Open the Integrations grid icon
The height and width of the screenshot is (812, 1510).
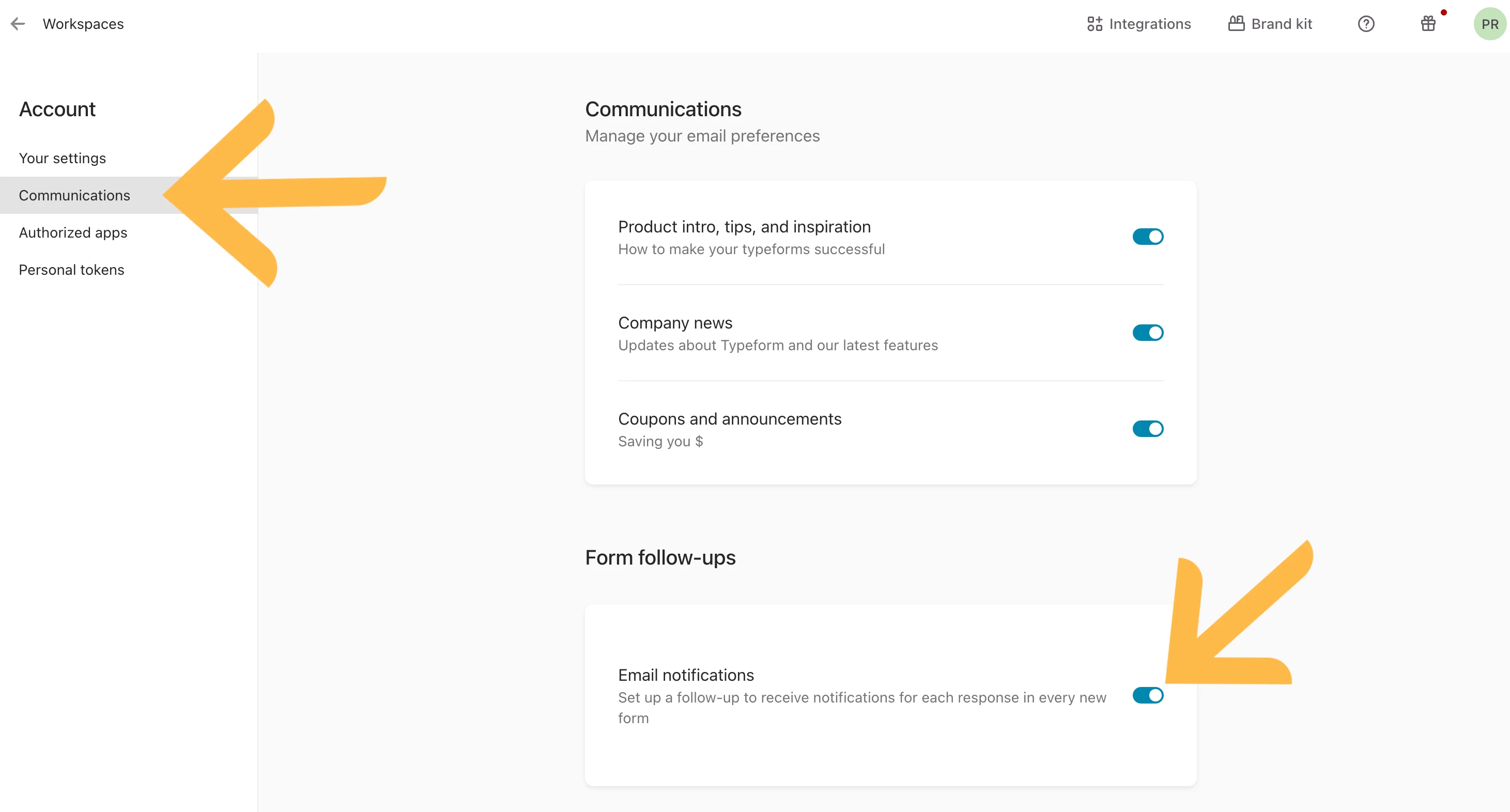[x=1095, y=24]
